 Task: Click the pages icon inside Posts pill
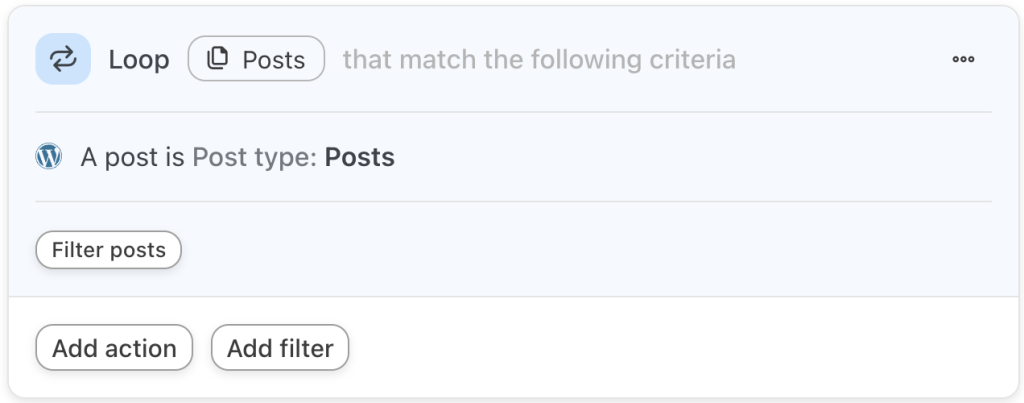(x=217, y=59)
